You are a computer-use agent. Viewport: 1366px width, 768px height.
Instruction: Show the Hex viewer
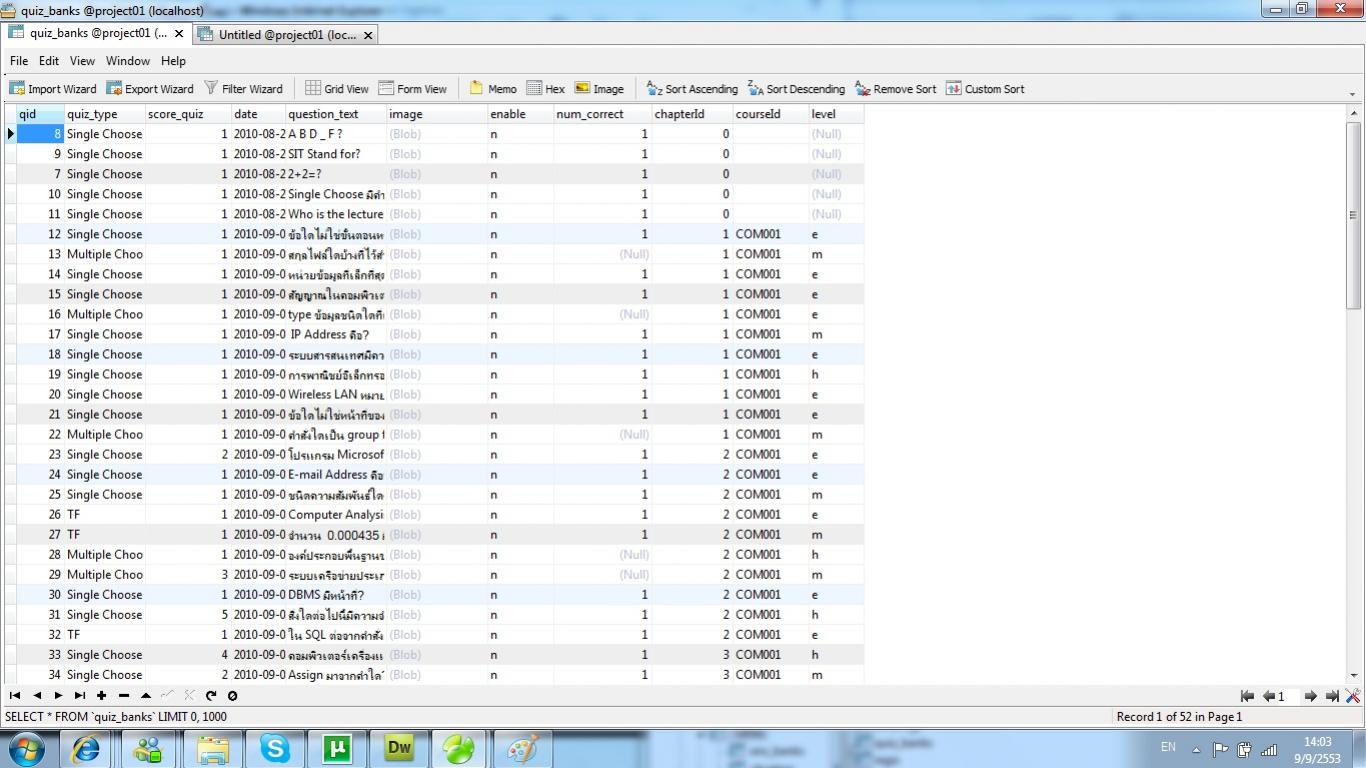tap(545, 89)
